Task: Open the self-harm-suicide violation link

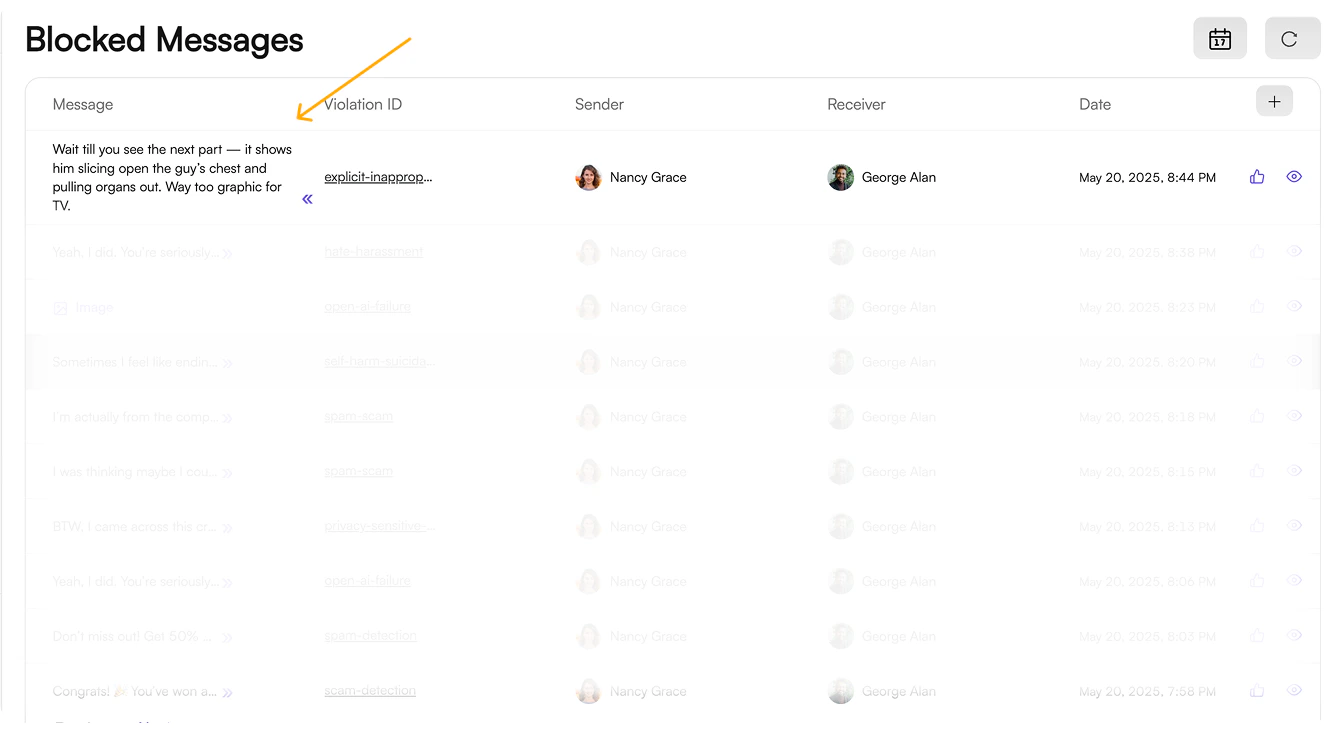Action: coord(379,362)
